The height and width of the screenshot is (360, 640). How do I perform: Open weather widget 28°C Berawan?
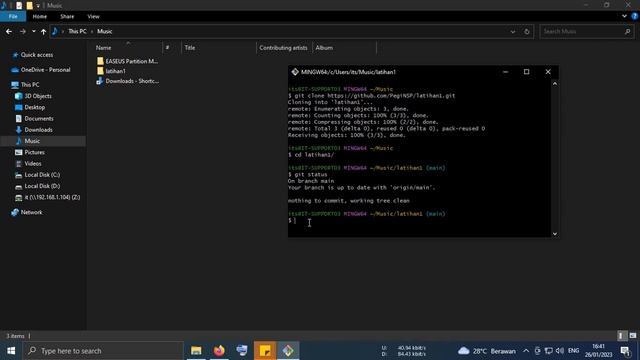pyautogui.click(x=487, y=351)
